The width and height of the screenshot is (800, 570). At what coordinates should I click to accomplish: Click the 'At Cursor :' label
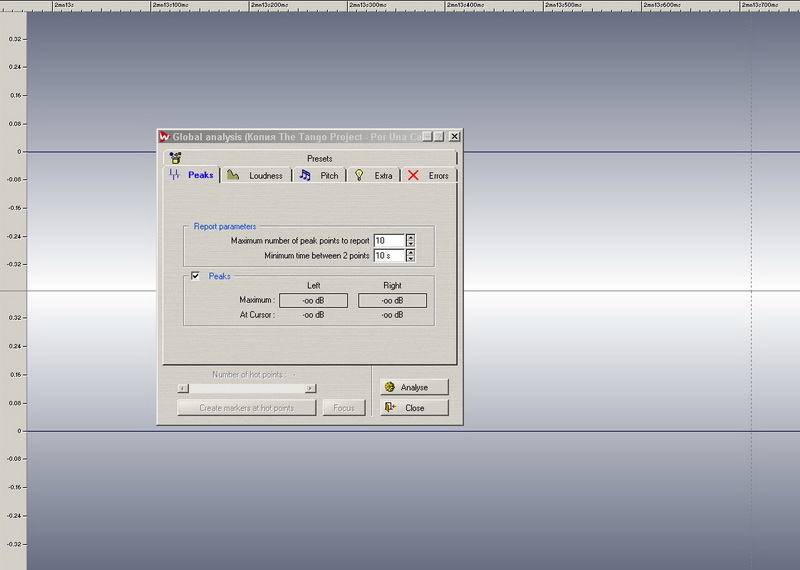pyautogui.click(x=257, y=315)
